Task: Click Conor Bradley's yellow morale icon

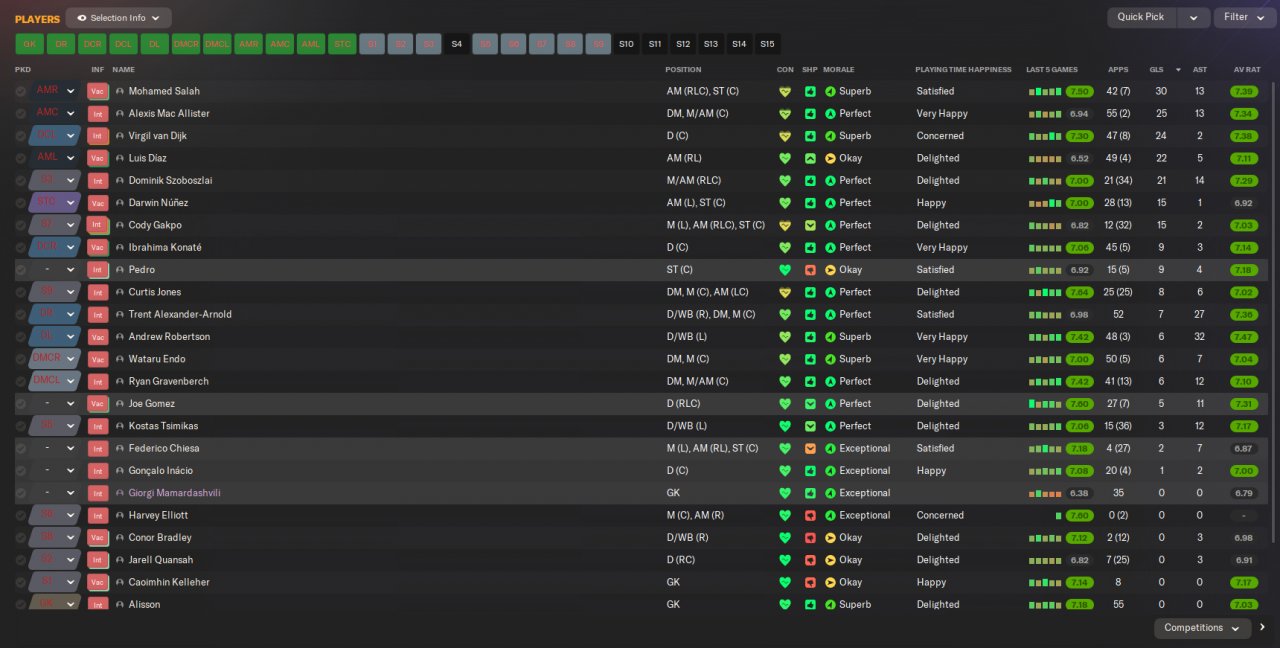Action: click(830, 538)
